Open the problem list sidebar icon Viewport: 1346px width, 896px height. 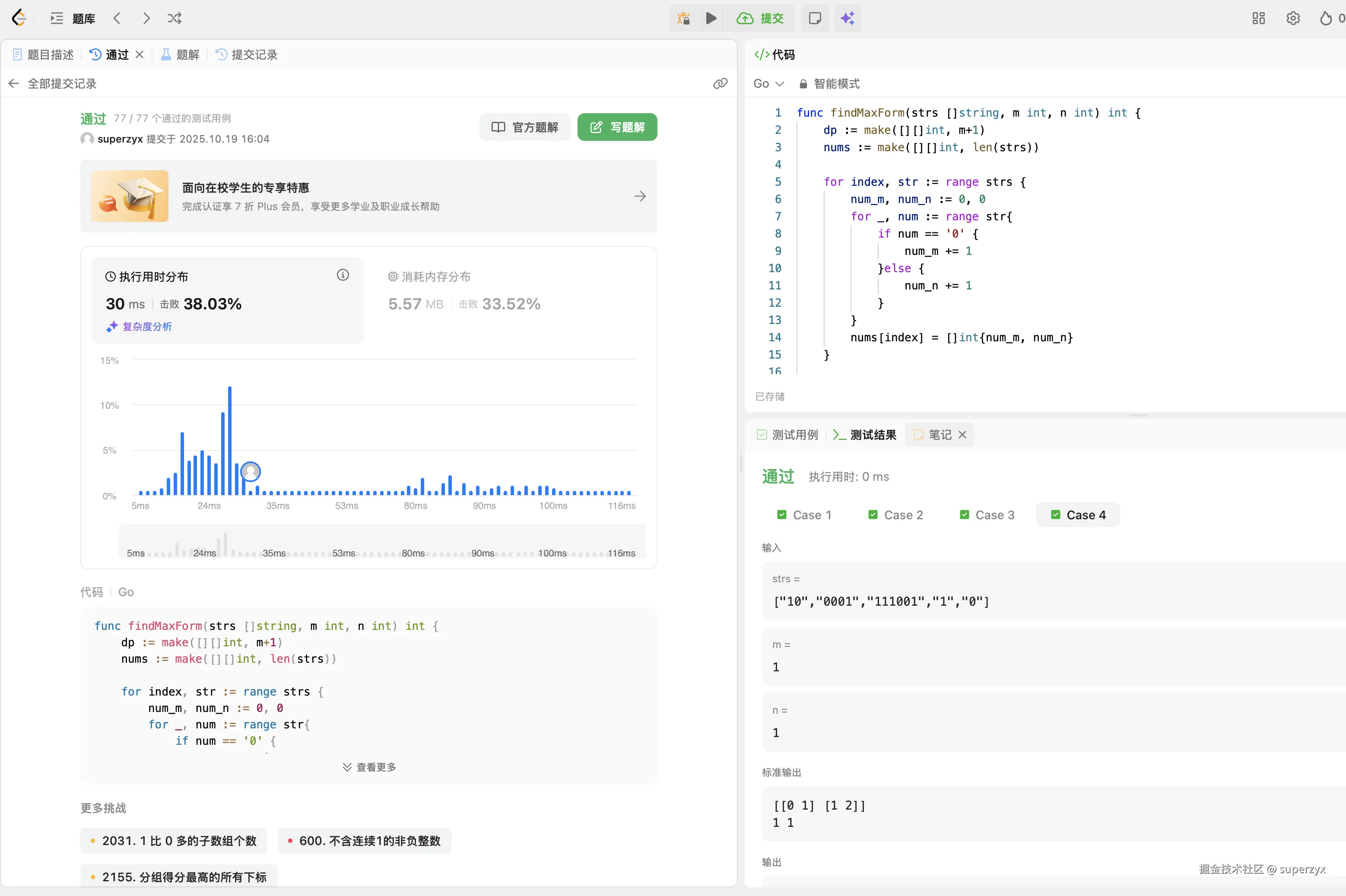coord(57,18)
